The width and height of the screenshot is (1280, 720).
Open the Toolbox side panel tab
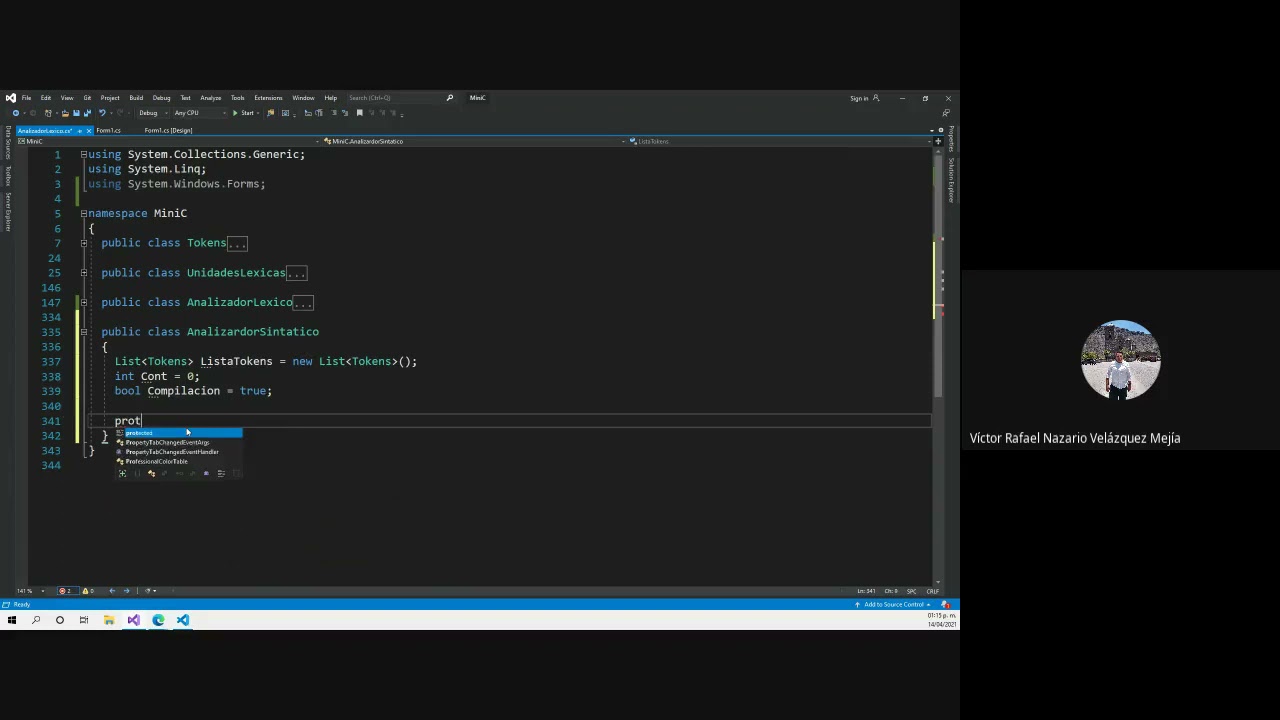(8, 175)
